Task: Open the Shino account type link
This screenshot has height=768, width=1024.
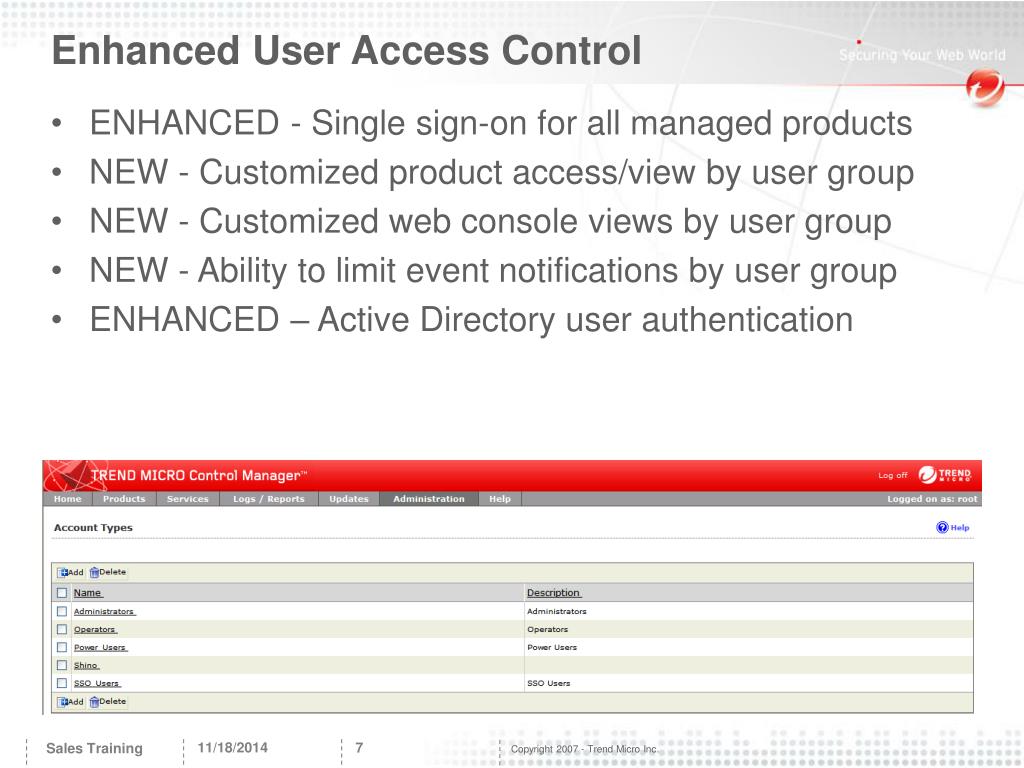Action: click(86, 665)
